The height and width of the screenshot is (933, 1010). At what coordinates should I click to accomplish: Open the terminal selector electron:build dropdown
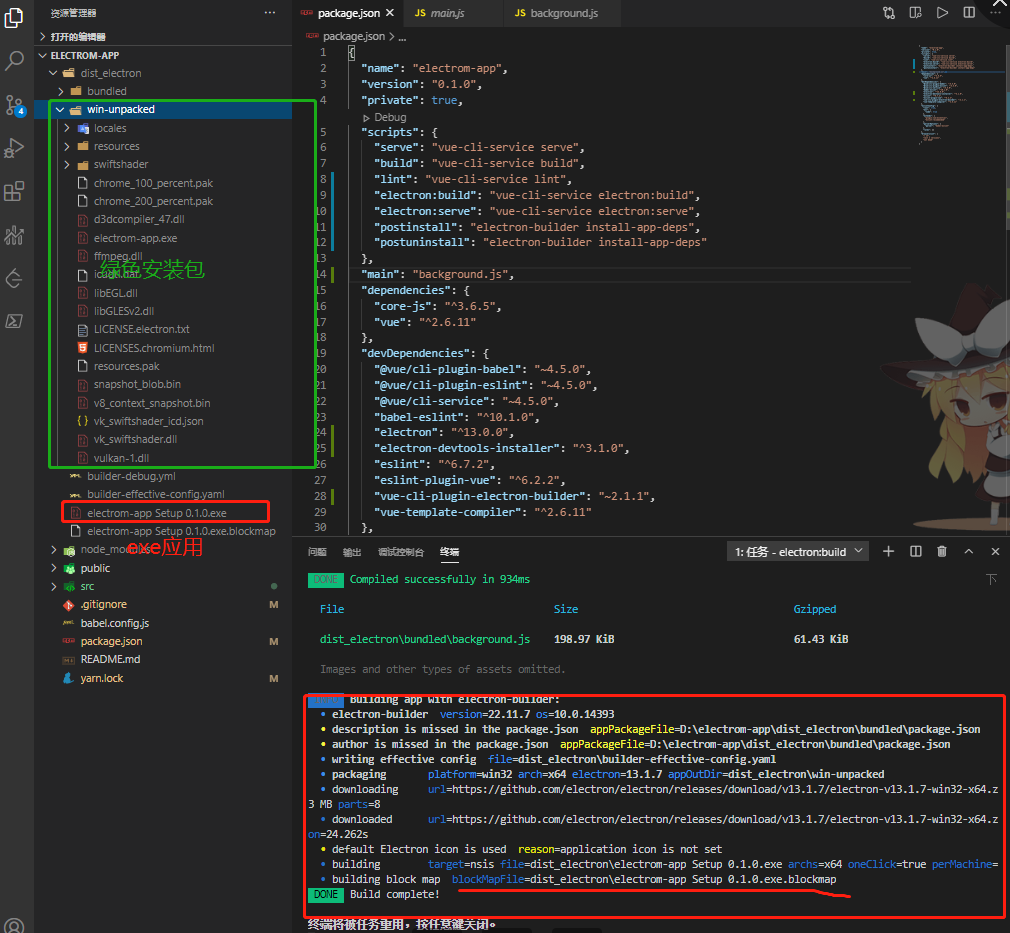797,552
